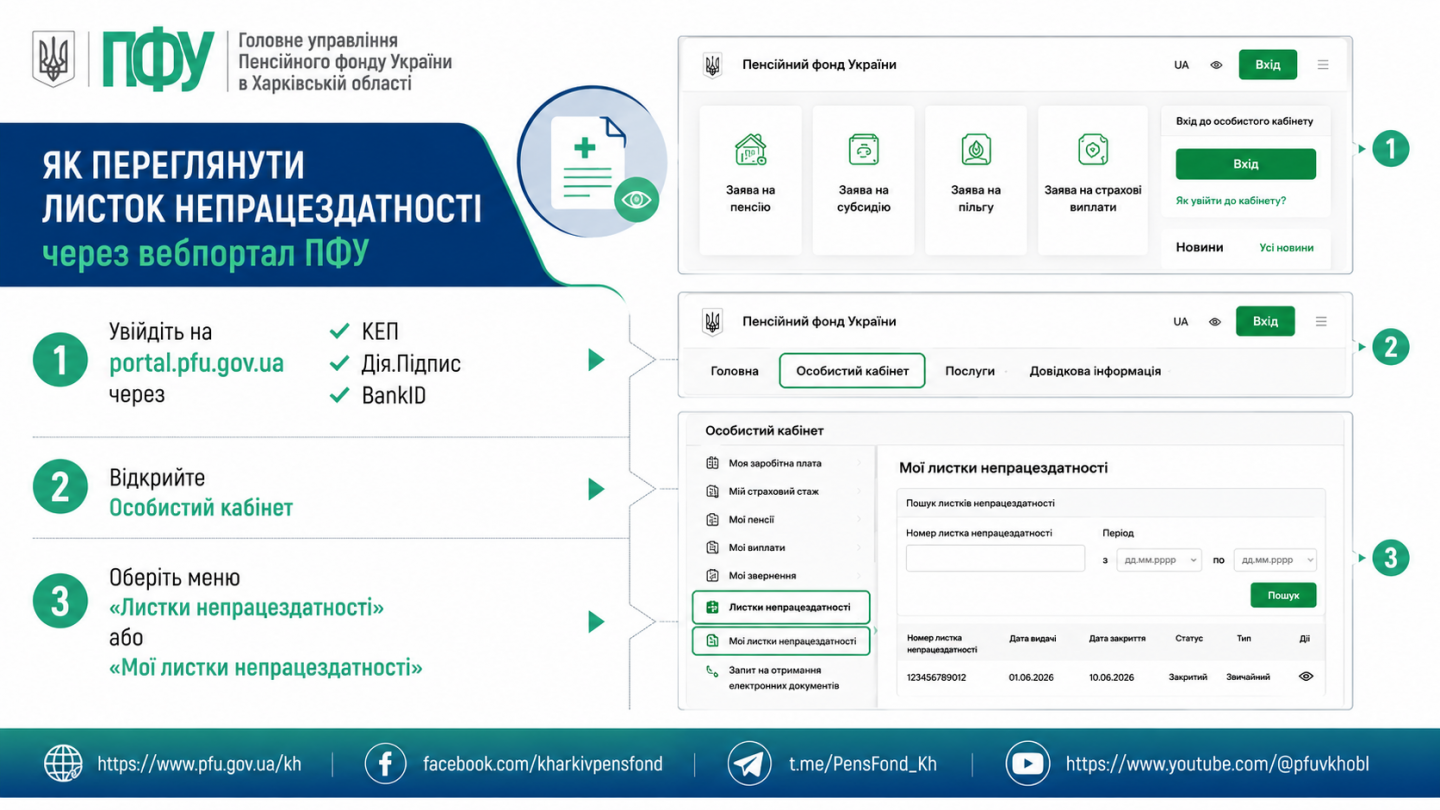Click the 'Мої виплати' sidebar icon
The width and height of the screenshot is (1440, 810).
[x=713, y=548]
